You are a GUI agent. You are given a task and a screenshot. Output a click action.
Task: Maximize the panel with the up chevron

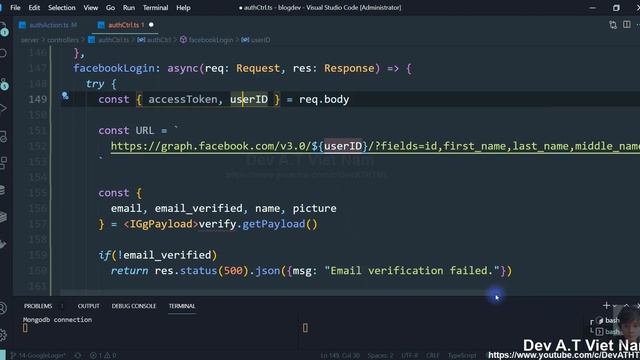point(627,306)
